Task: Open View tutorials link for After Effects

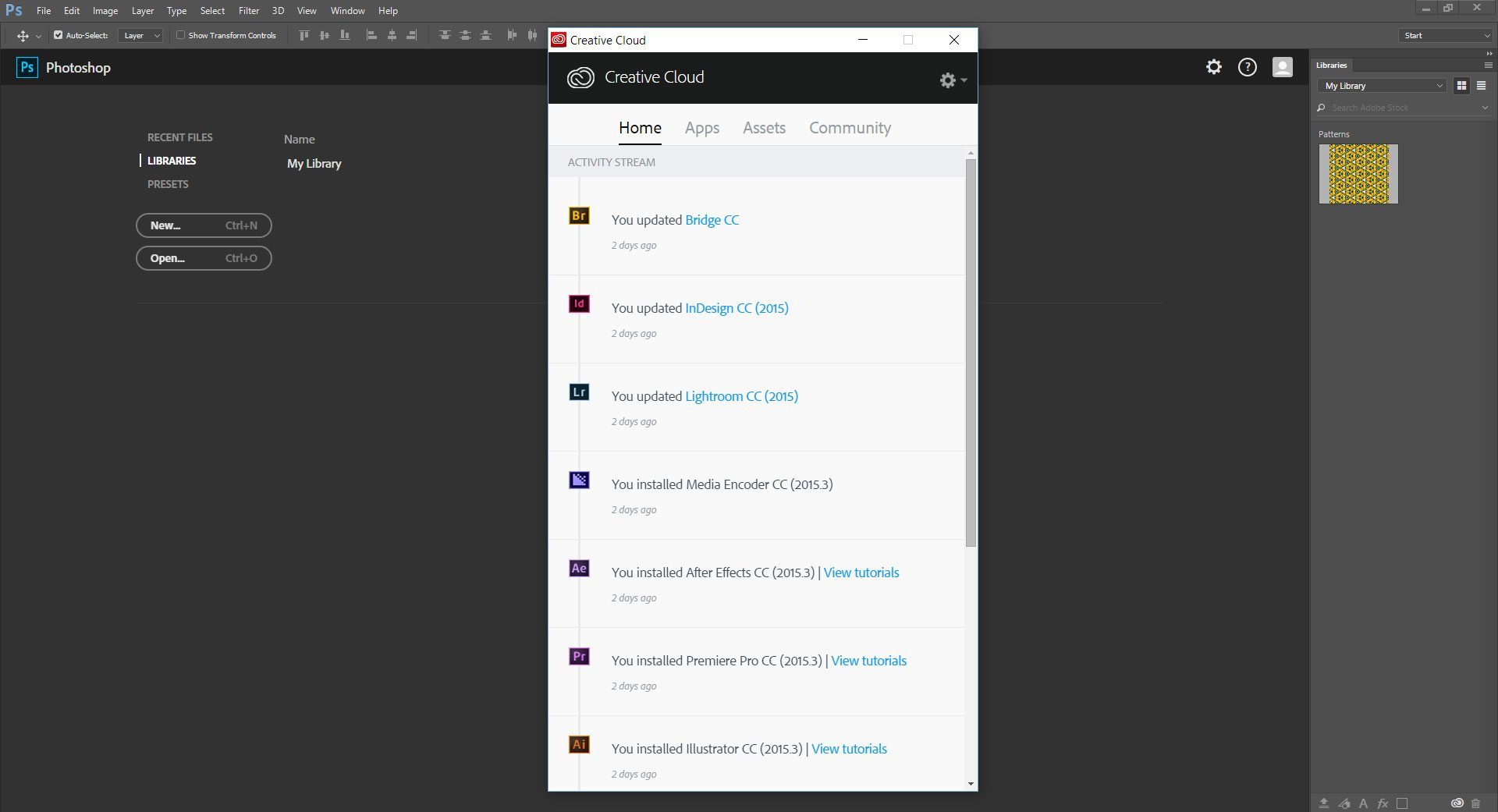Action: pyautogui.click(x=861, y=573)
